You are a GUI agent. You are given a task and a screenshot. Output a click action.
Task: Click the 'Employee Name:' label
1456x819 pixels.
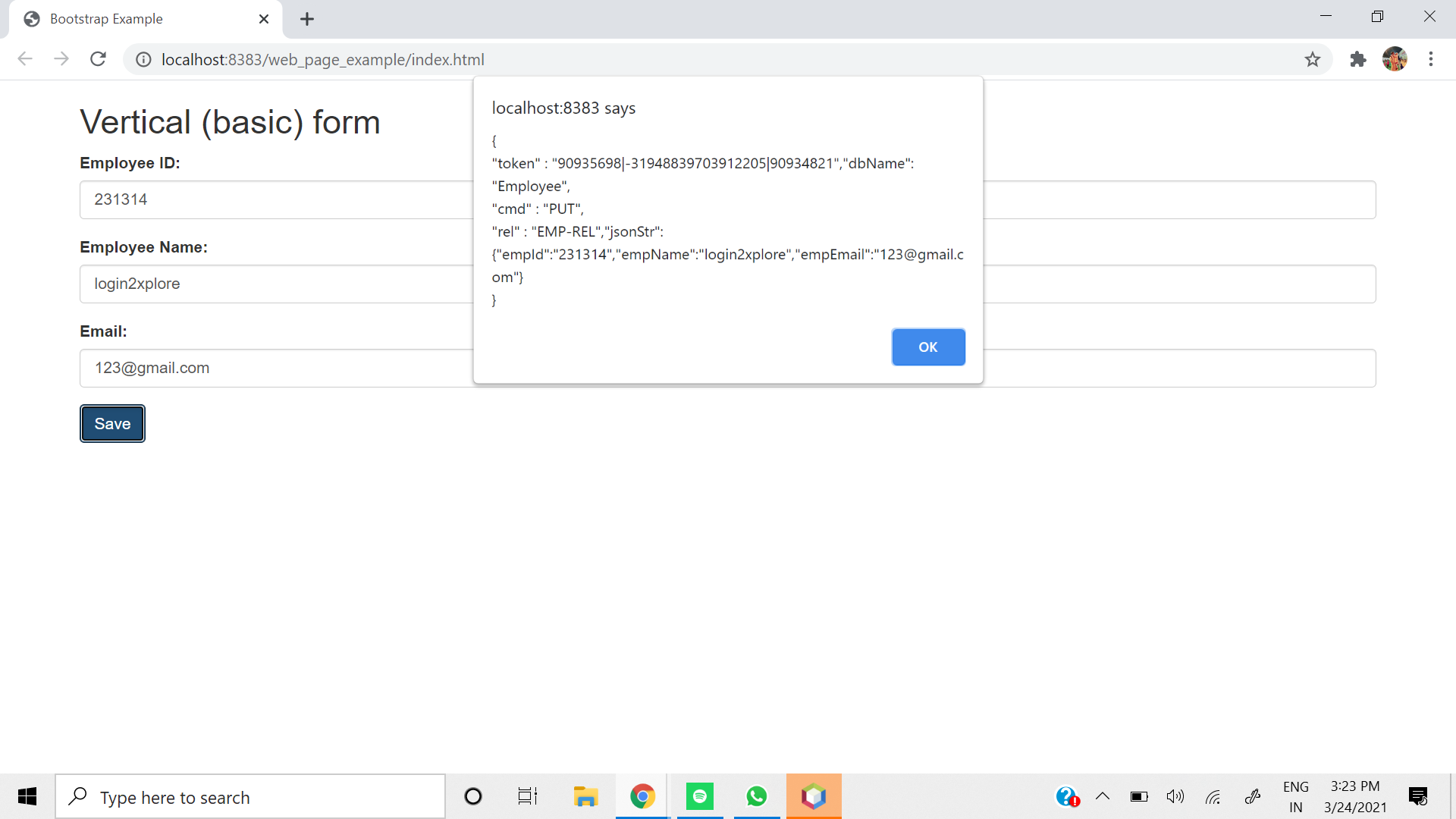[143, 247]
